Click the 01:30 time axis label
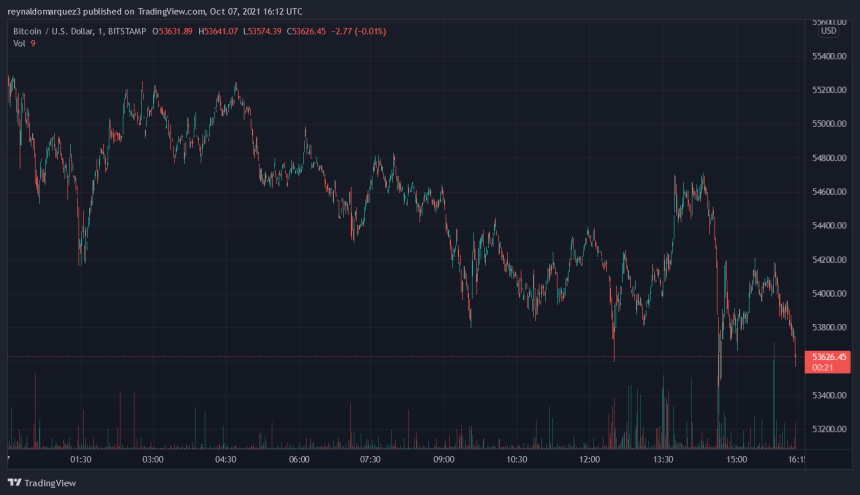The height and width of the screenshot is (495, 860). point(81,460)
